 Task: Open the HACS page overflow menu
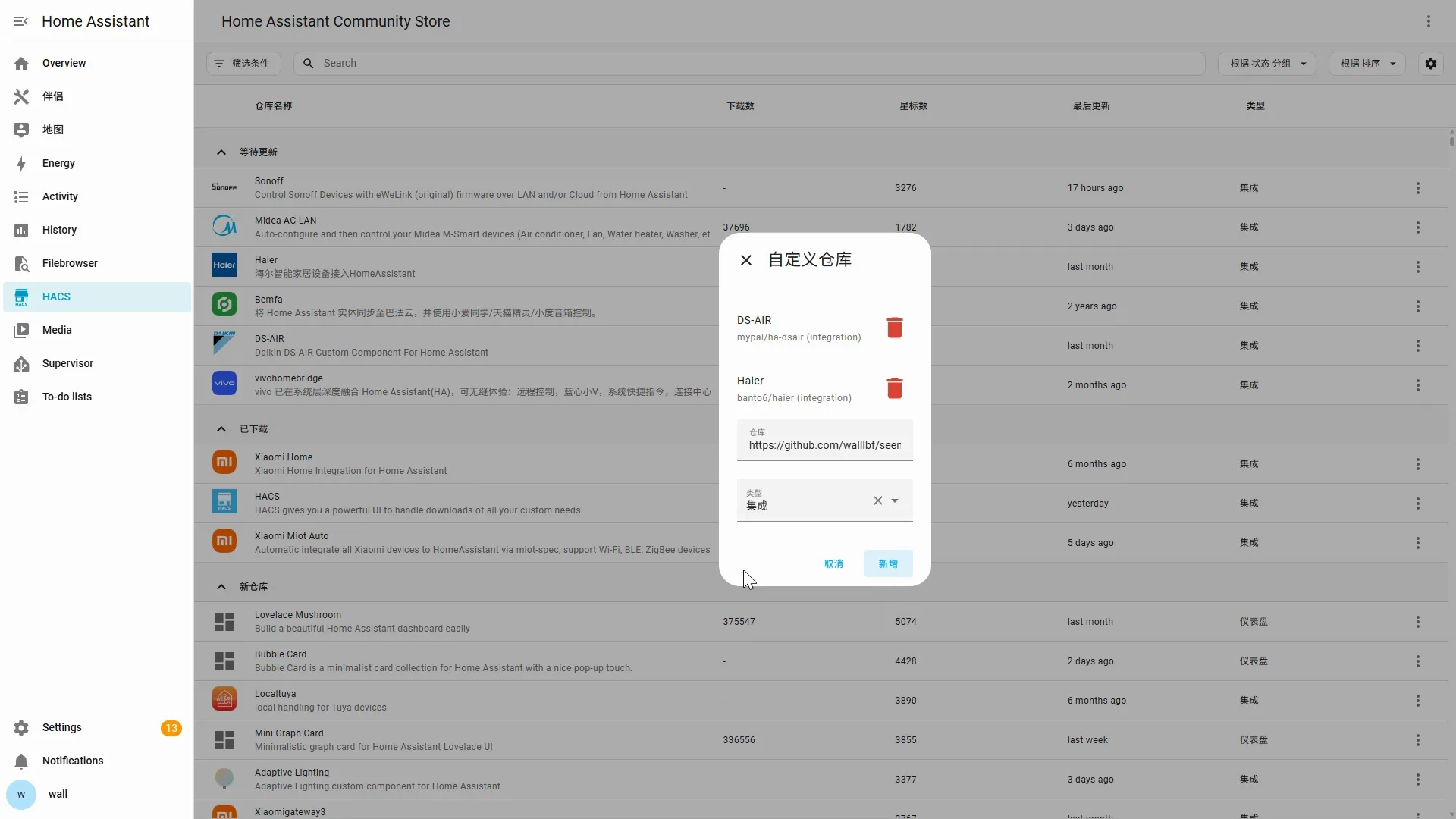(x=1429, y=21)
